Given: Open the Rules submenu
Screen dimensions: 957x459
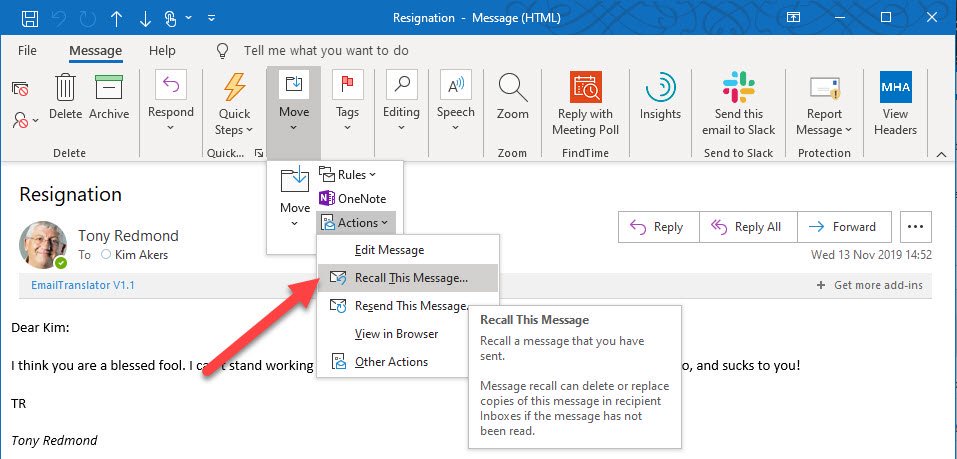Looking at the screenshot, I should [348, 175].
